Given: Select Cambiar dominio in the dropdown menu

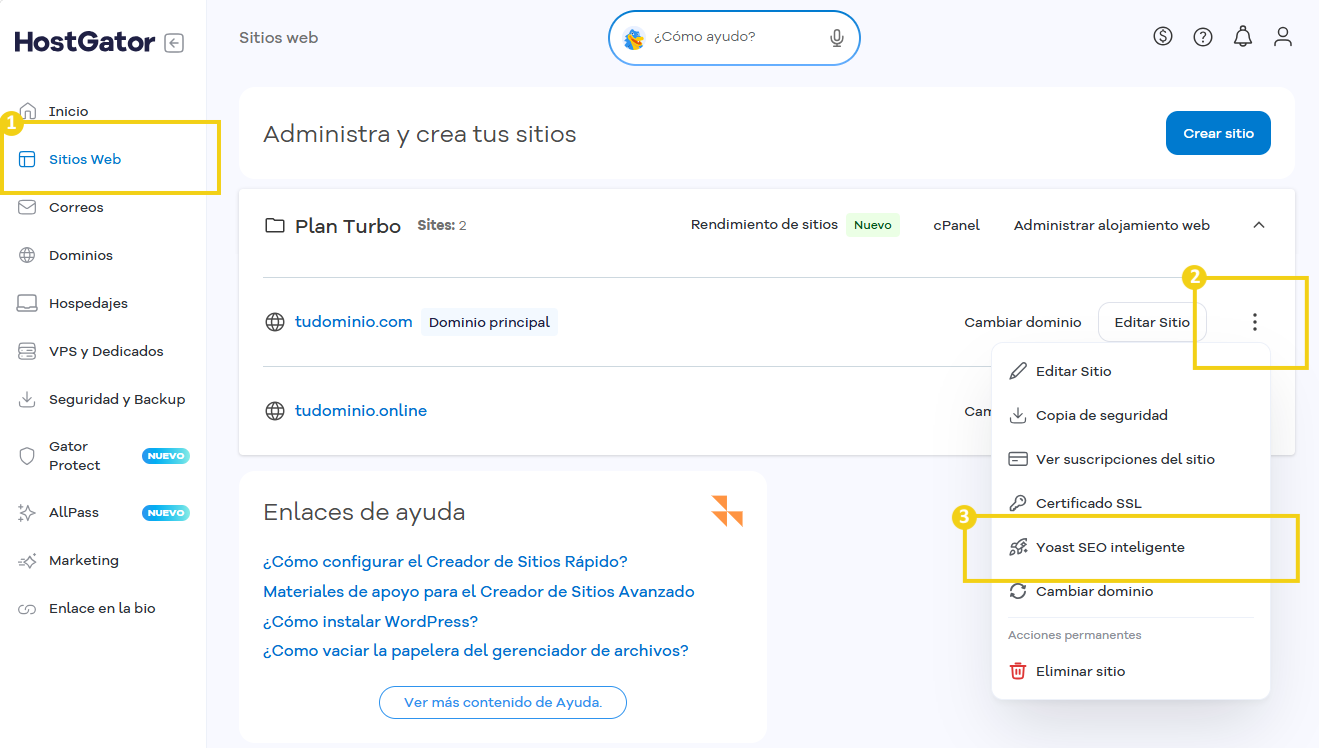Looking at the screenshot, I should [1131, 591].
